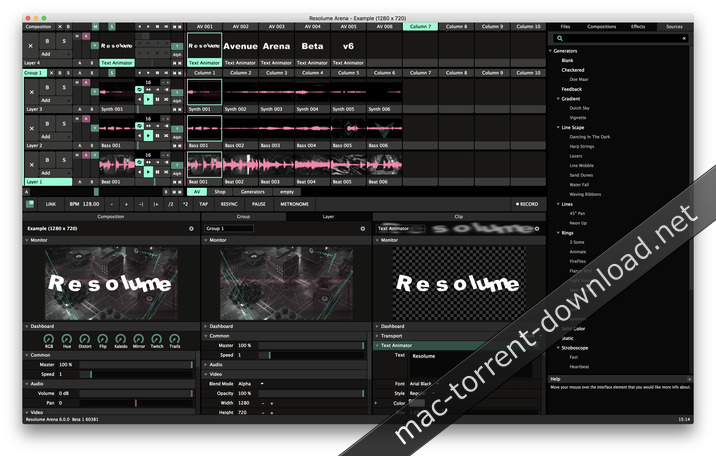
Task: Click the composition-level play forward icon
Action: tap(148, 27)
